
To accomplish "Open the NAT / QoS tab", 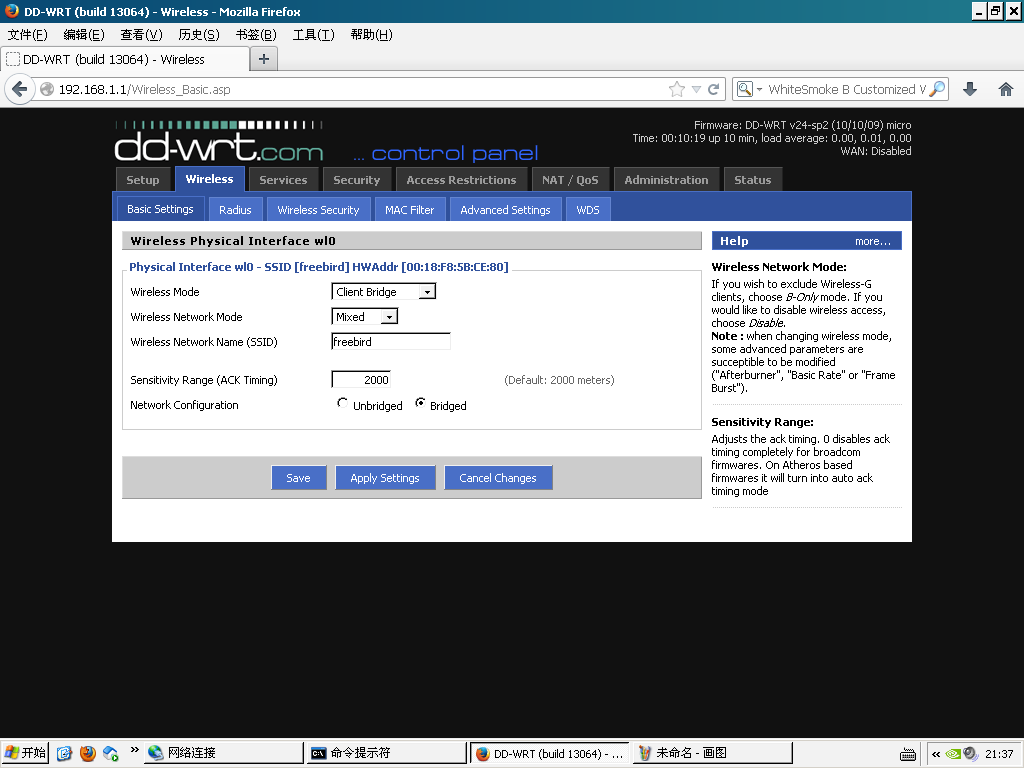I will 570,180.
